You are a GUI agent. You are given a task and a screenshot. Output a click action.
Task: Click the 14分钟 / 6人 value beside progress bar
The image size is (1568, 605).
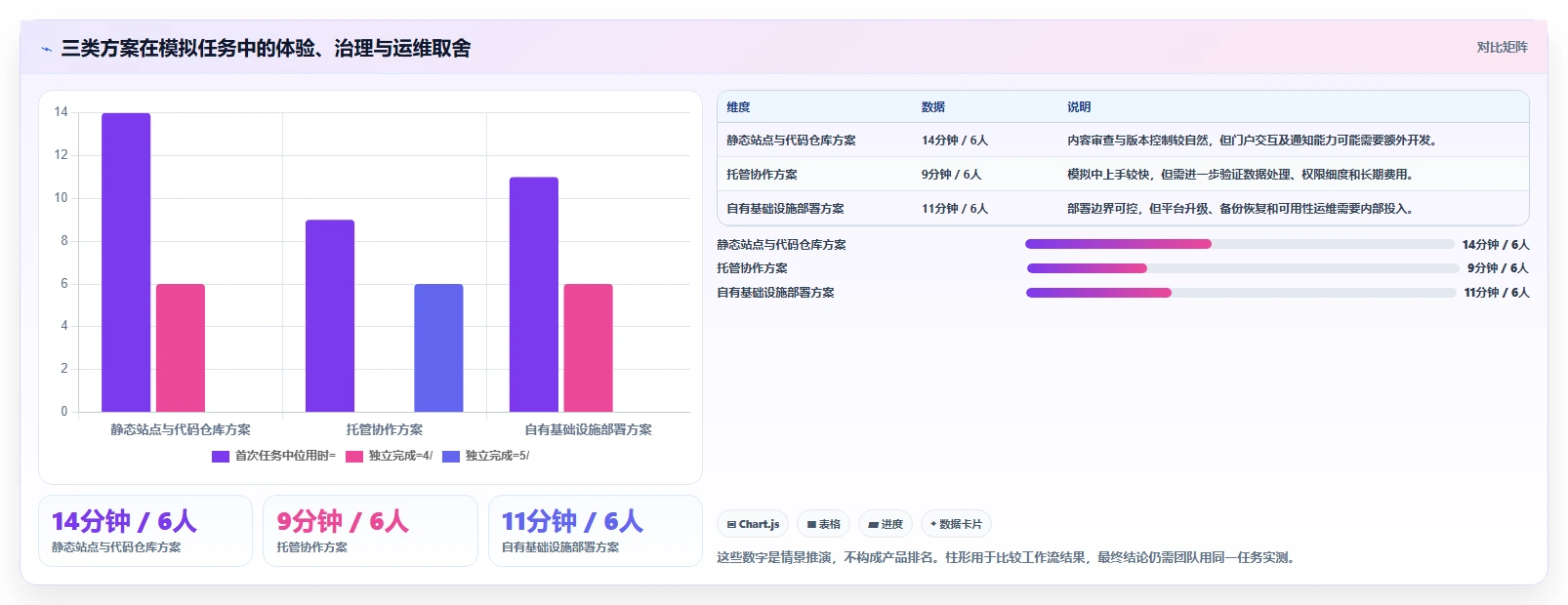(x=1496, y=245)
